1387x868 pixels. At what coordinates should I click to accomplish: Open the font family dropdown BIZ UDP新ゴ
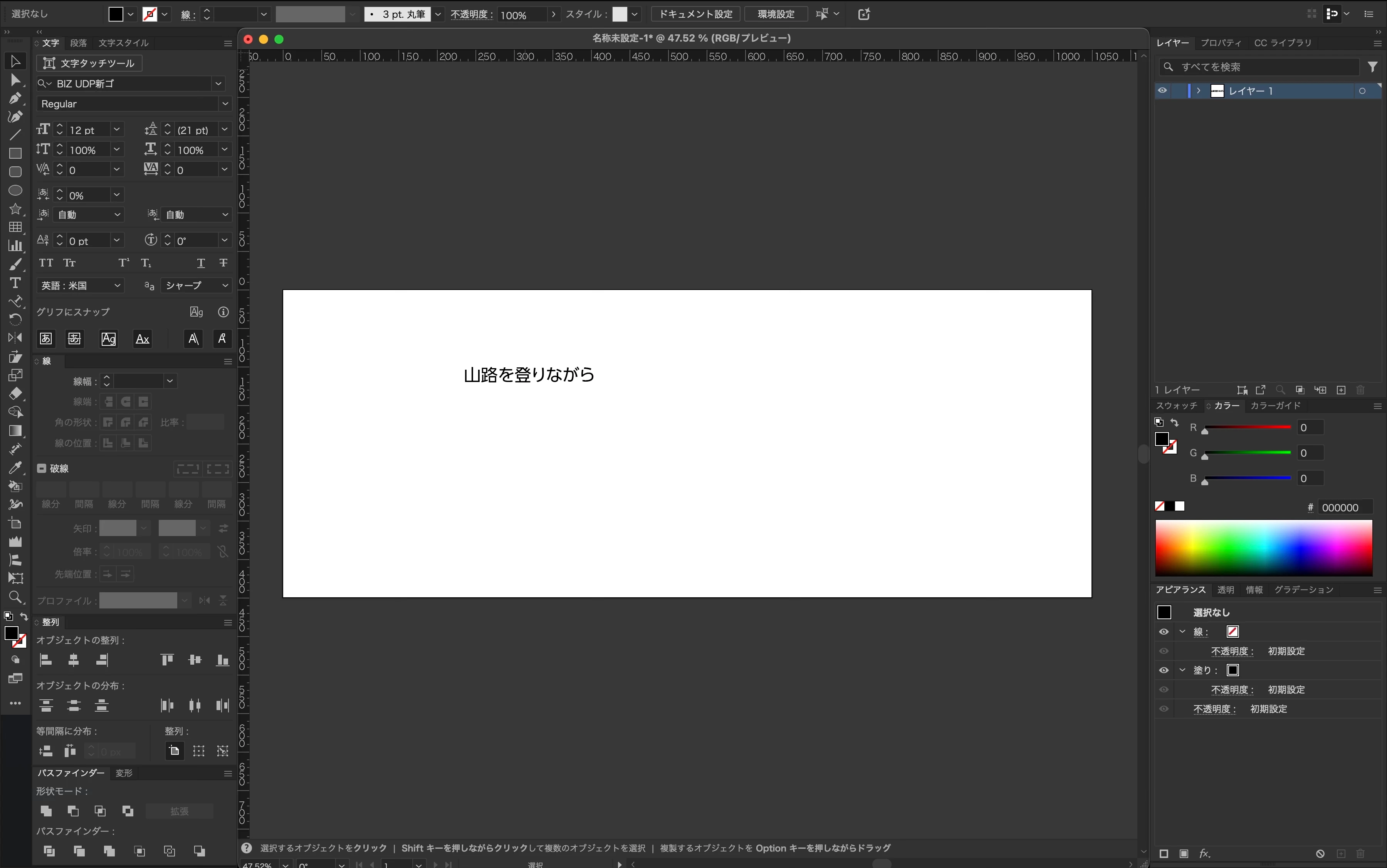pyautogui.click(x=218, y=84)
